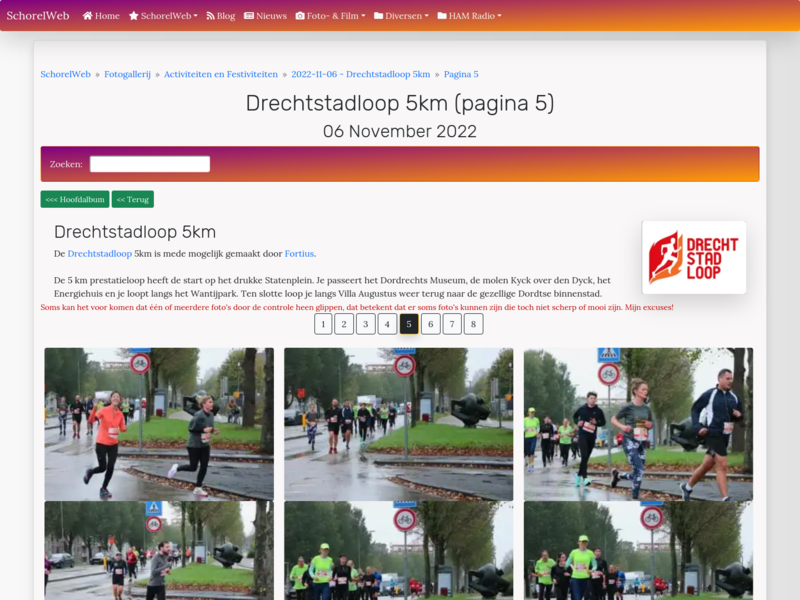This screenshot has height=600, width=800.
Task: Go to gallery page 6
Action: tap(431, 324)
